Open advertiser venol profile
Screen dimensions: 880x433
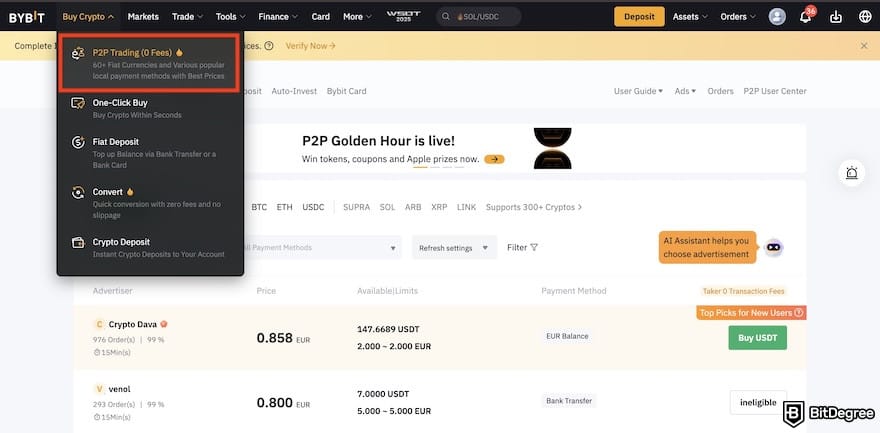coord(119,389)
